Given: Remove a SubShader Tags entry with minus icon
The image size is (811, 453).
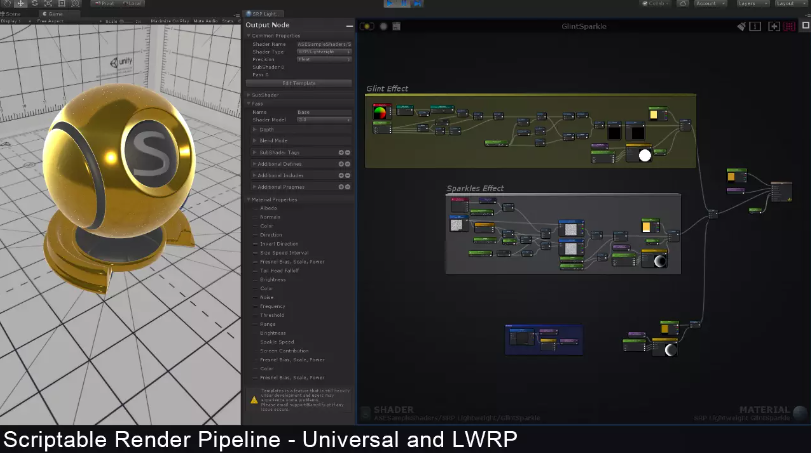Looking at the screenshot, I should pos(348,153).
